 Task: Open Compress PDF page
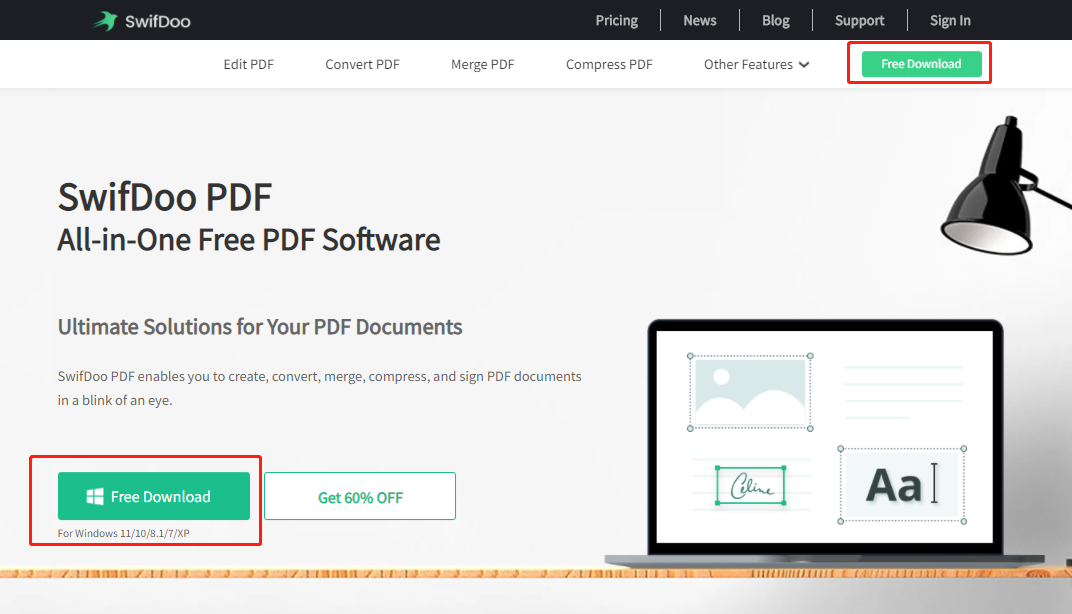[x=609, y=64]
